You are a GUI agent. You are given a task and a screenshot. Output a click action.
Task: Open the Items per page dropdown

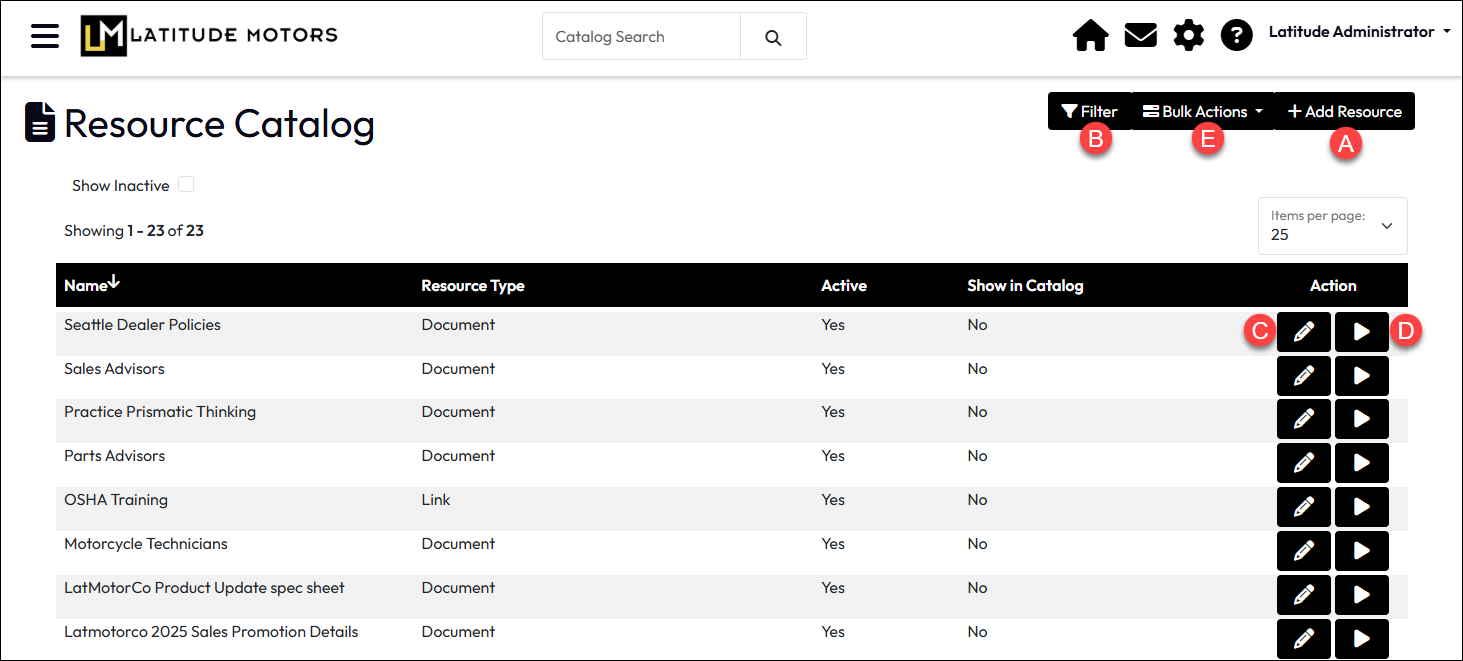1332,226
